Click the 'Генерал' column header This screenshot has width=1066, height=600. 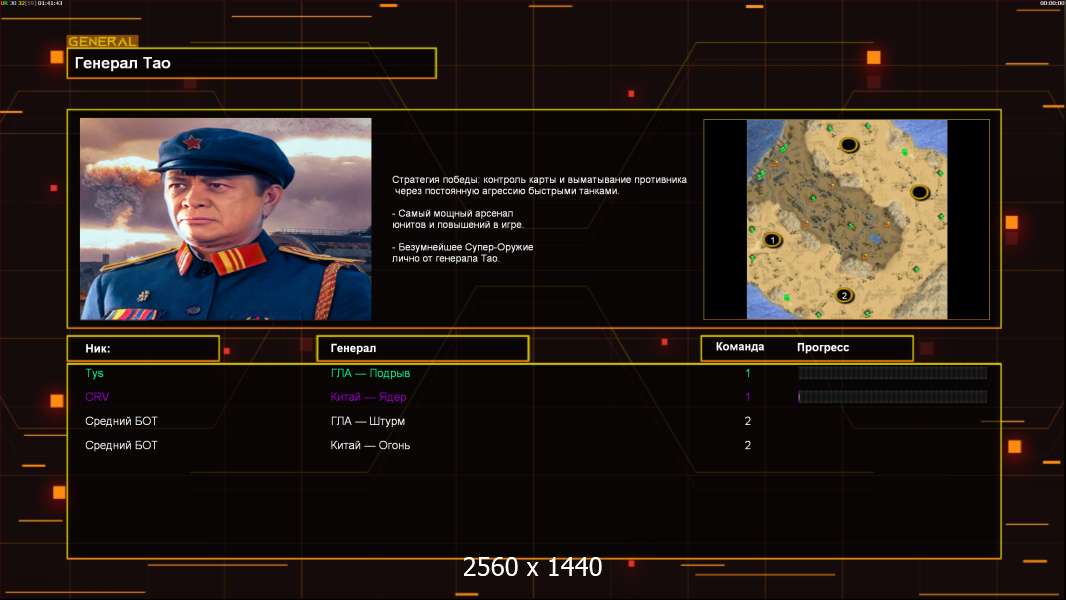click(423, 349)
